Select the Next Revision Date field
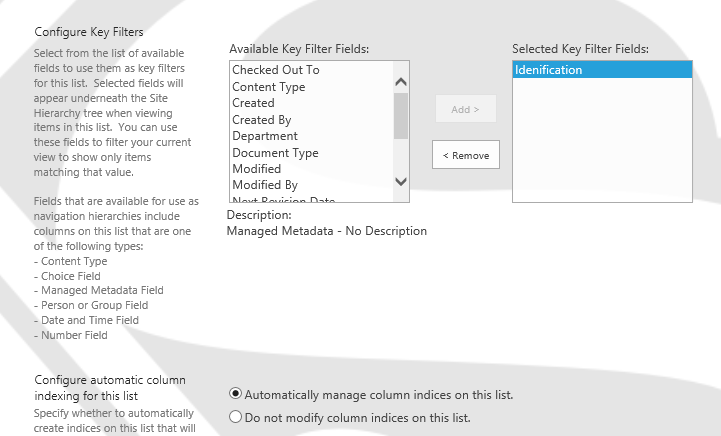 283,199
